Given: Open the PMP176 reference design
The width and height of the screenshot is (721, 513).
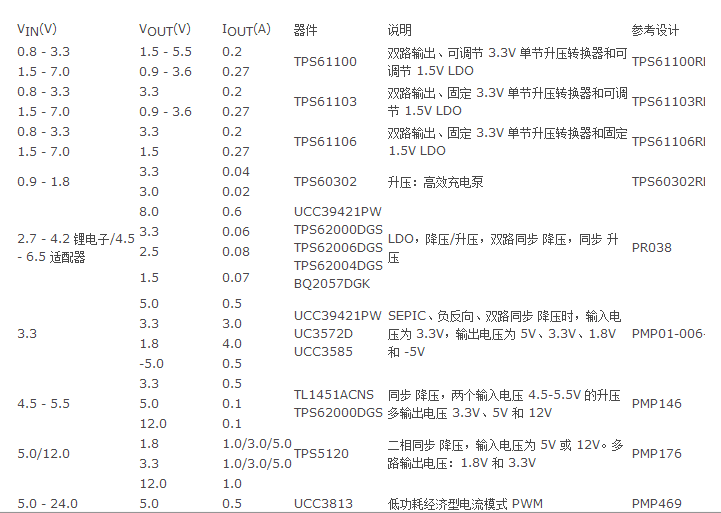Looking at the screenshot, I should pyautogui.click(x=657, y=454).
